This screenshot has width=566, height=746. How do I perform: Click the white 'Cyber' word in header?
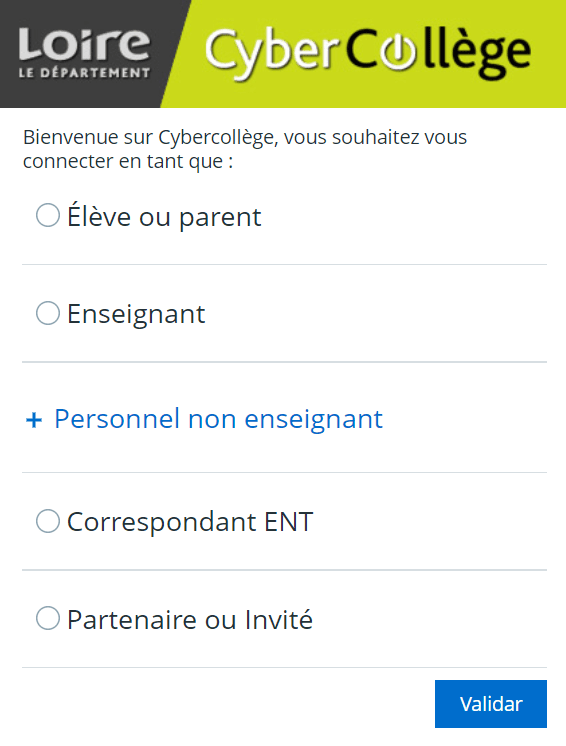pos(272,54)
